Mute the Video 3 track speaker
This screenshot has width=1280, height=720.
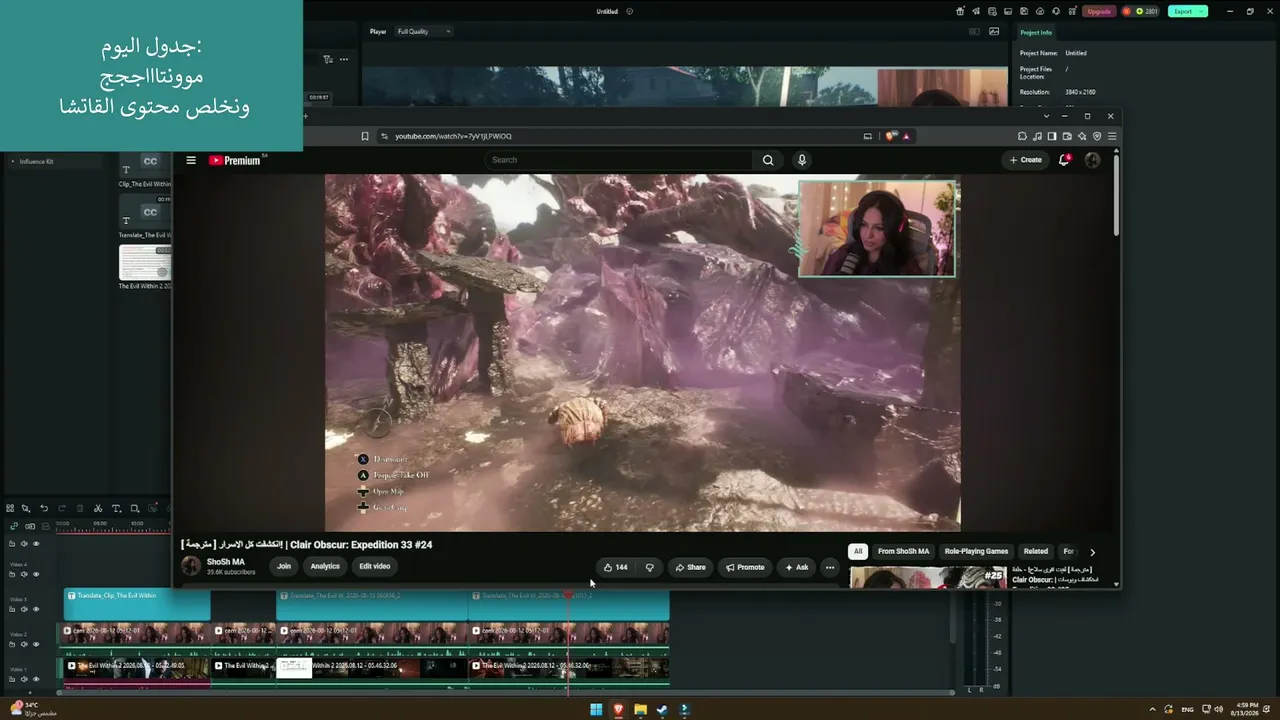click(24, 609)
